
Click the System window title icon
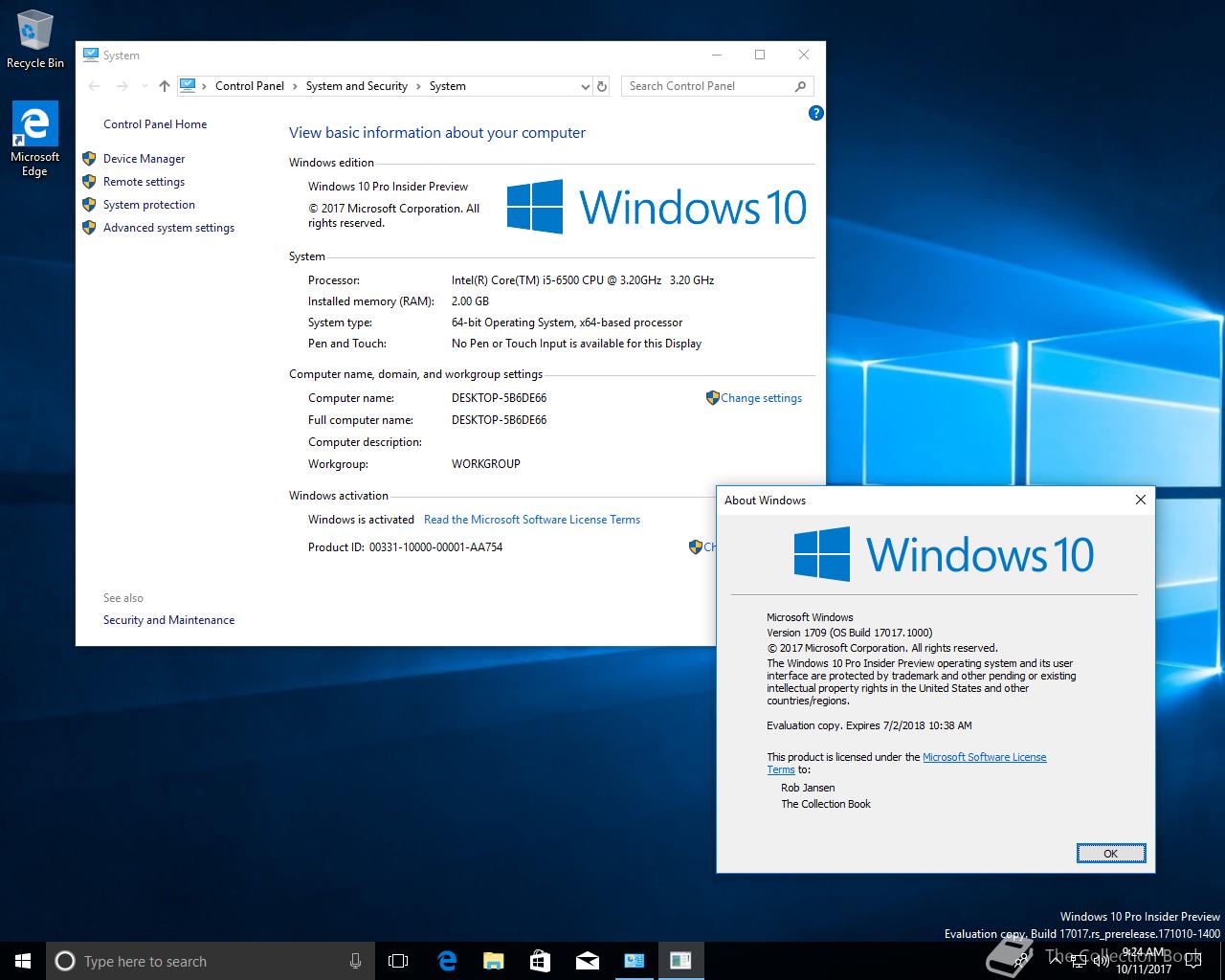click(90, 55)
